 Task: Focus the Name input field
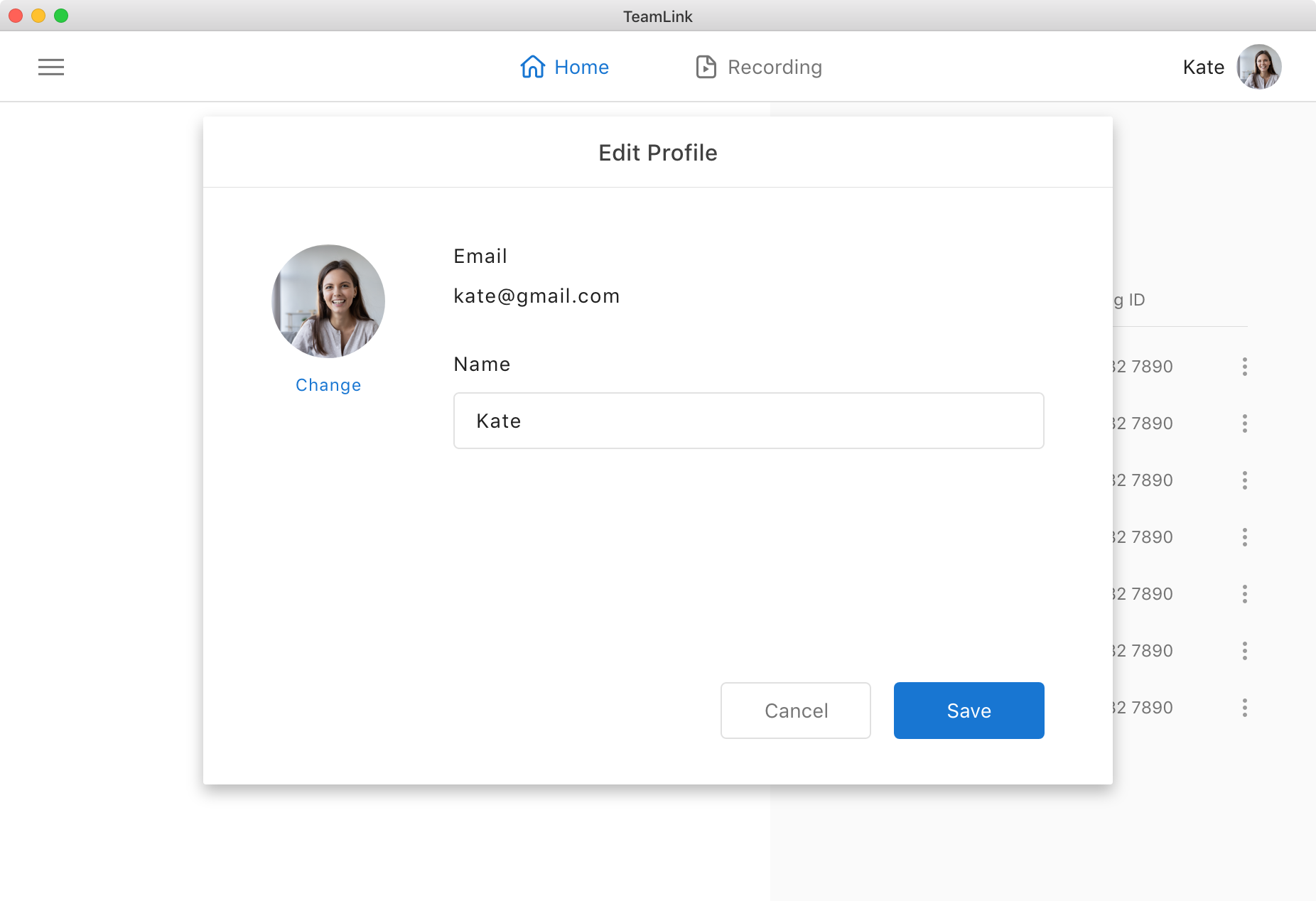point(748,421)
